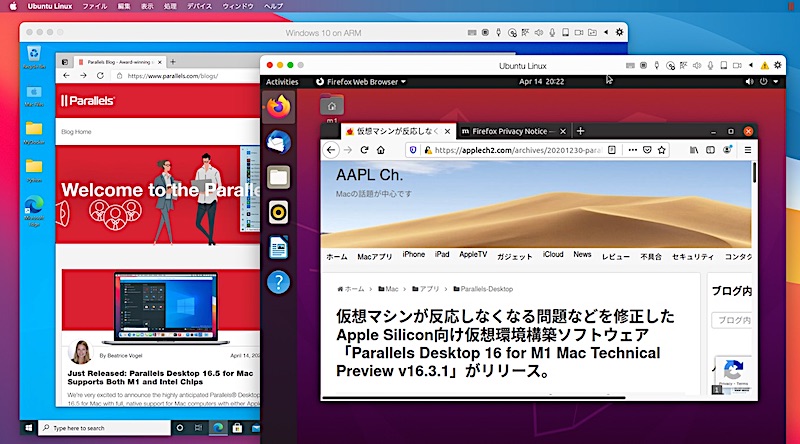Open the Firefox hamburger menu
The height and width of the screenshot is (444, 800).
(748, 150)
